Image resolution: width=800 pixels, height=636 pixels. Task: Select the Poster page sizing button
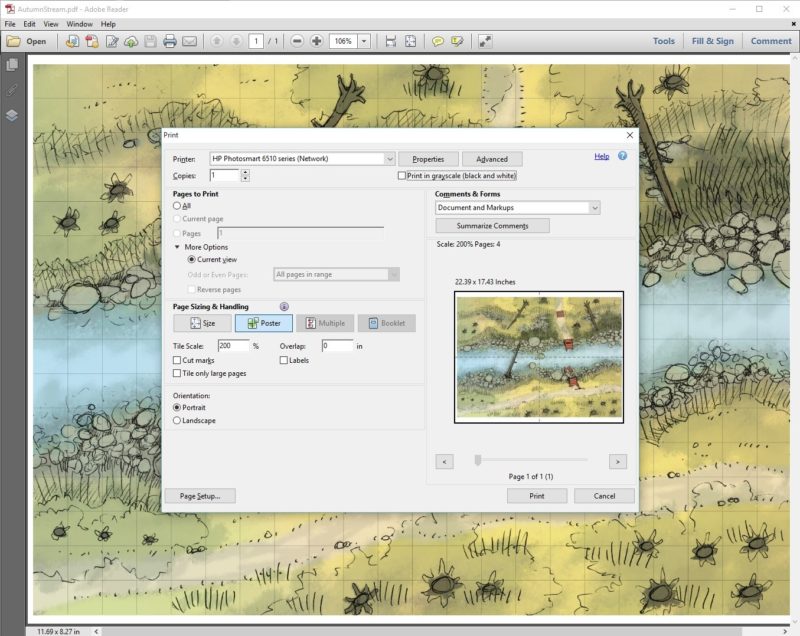tap(264, 323)
